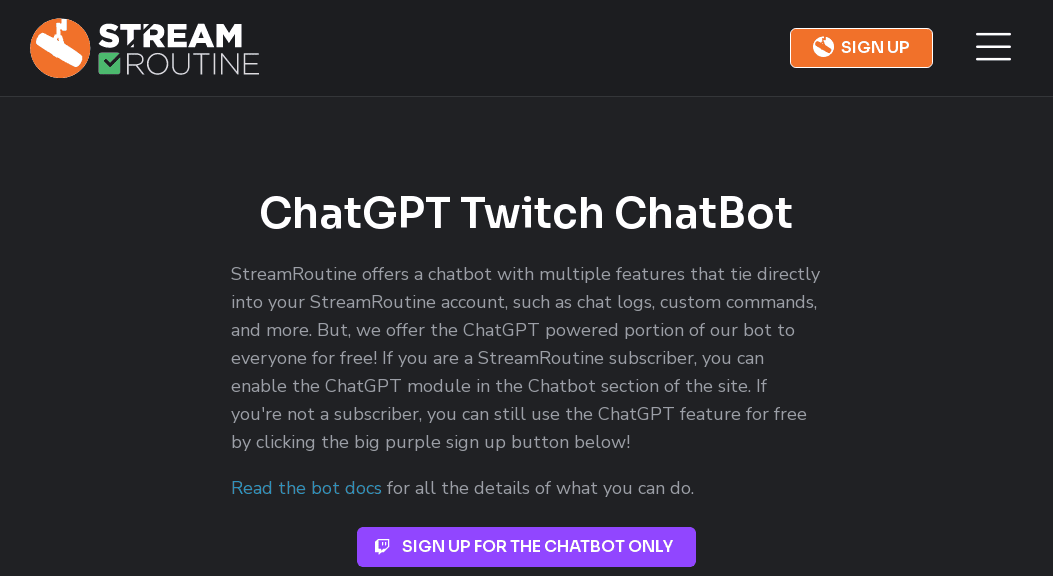Open the Read the bot docs link
Screen dimensions: 1053x576
click(x=306, y=488)
